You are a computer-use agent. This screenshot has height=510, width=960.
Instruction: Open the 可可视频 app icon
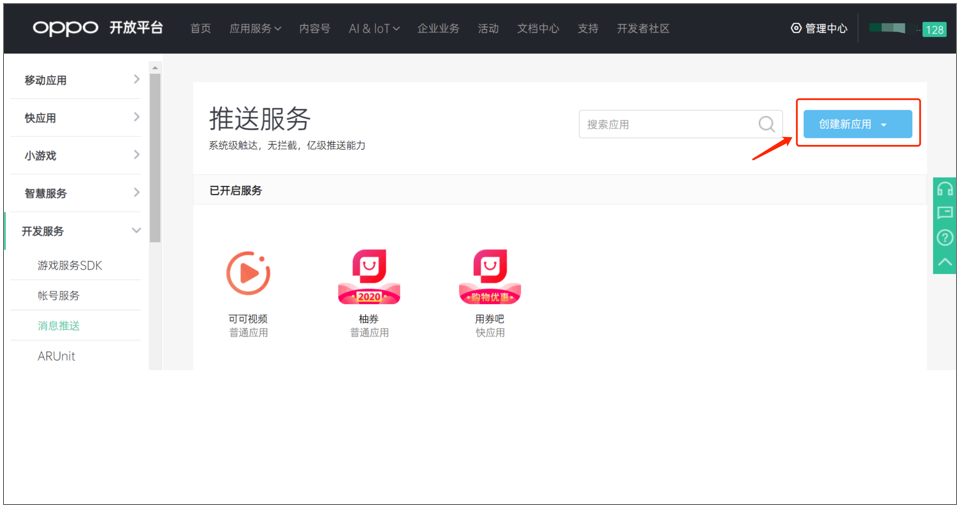pyautogui.click(x=248, y=273)
